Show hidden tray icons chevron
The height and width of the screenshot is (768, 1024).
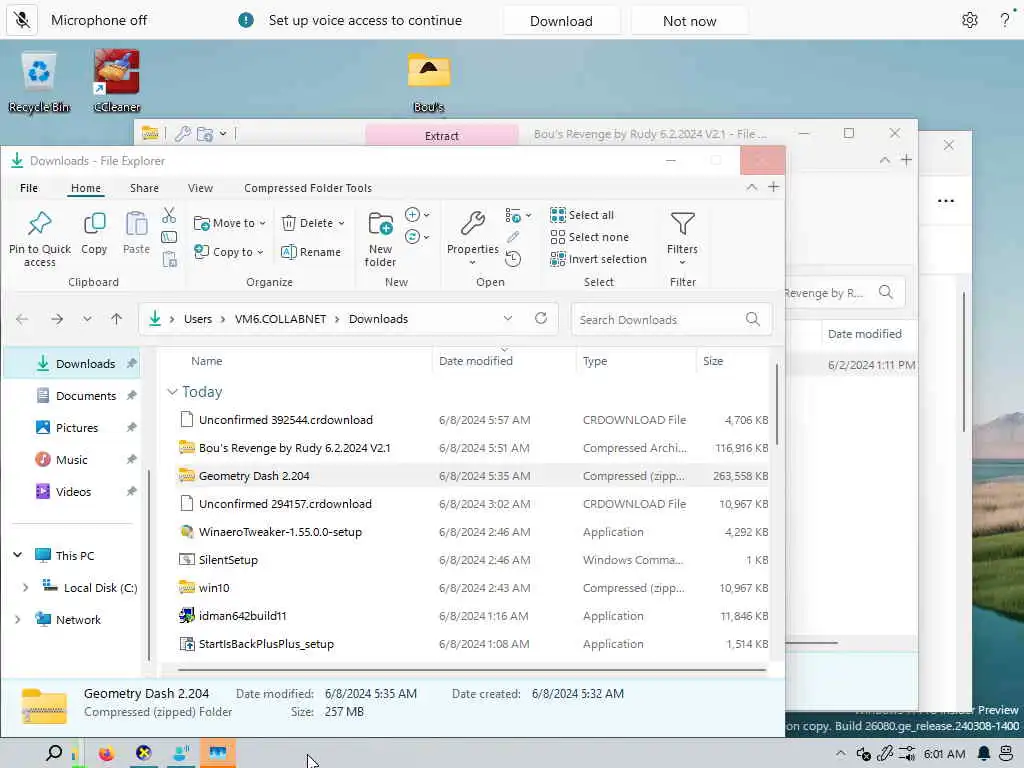[840, 754]
